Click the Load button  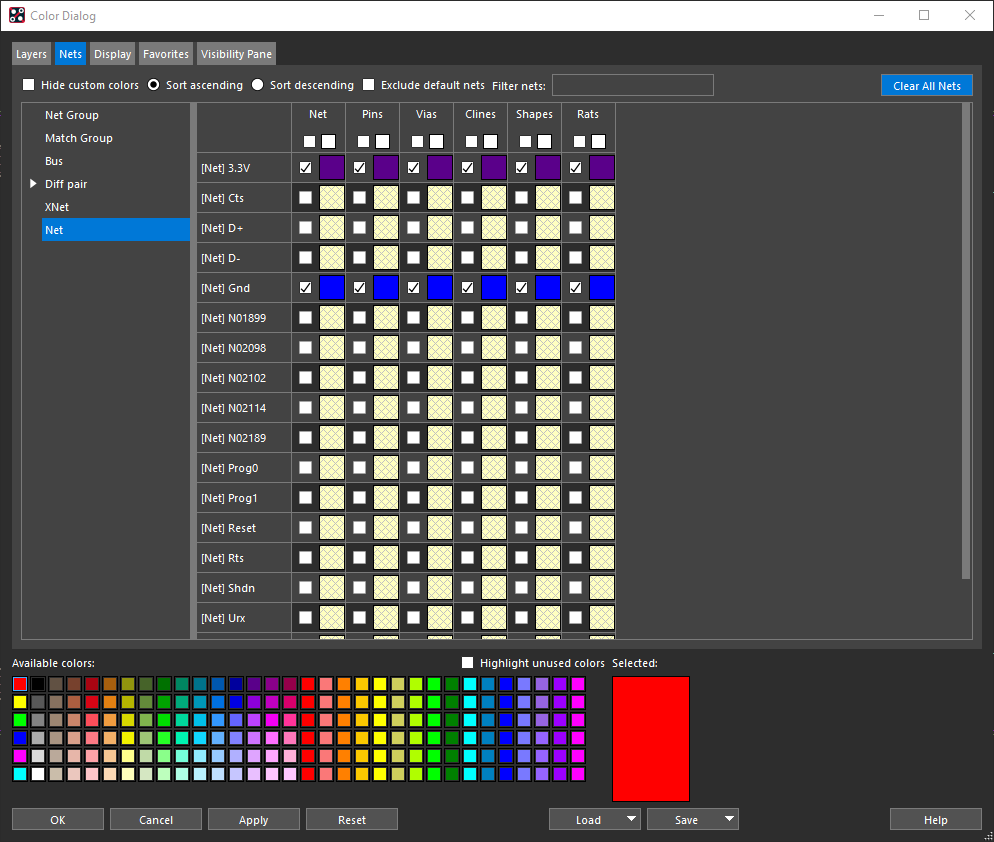(588, 819)
